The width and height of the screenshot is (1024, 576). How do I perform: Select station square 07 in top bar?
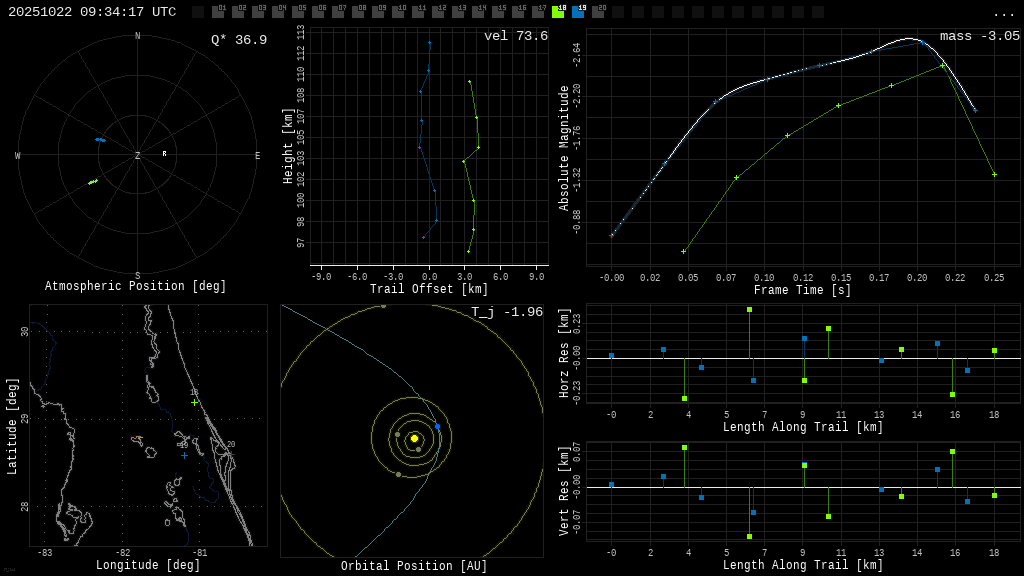(338, 12)
